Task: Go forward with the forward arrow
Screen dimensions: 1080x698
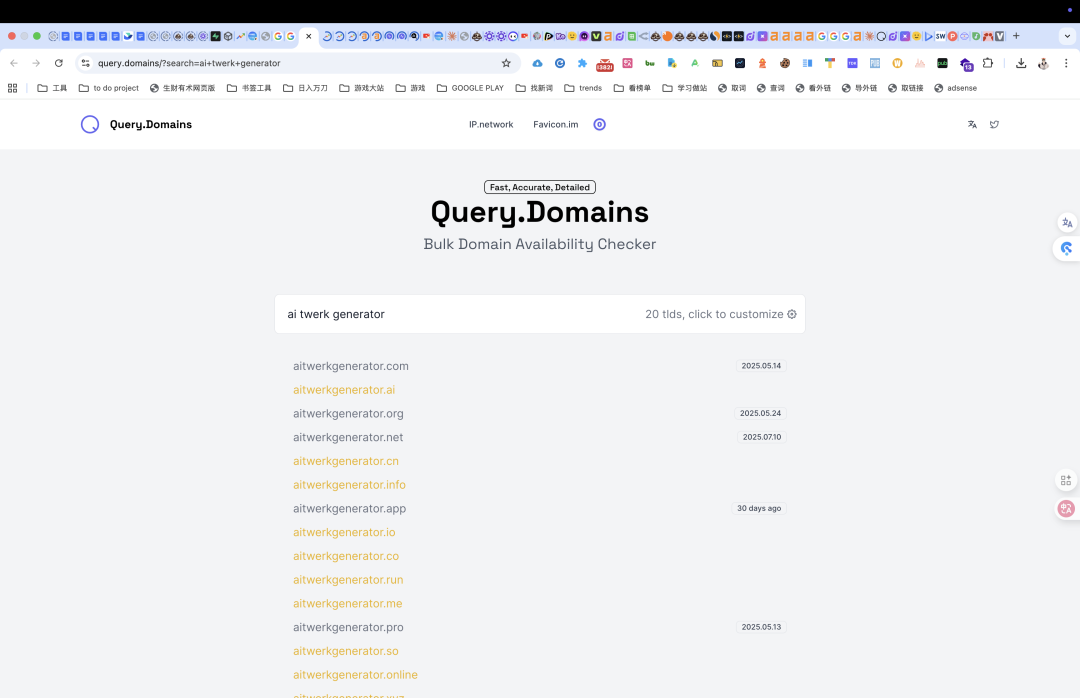Action: (36, 63)
